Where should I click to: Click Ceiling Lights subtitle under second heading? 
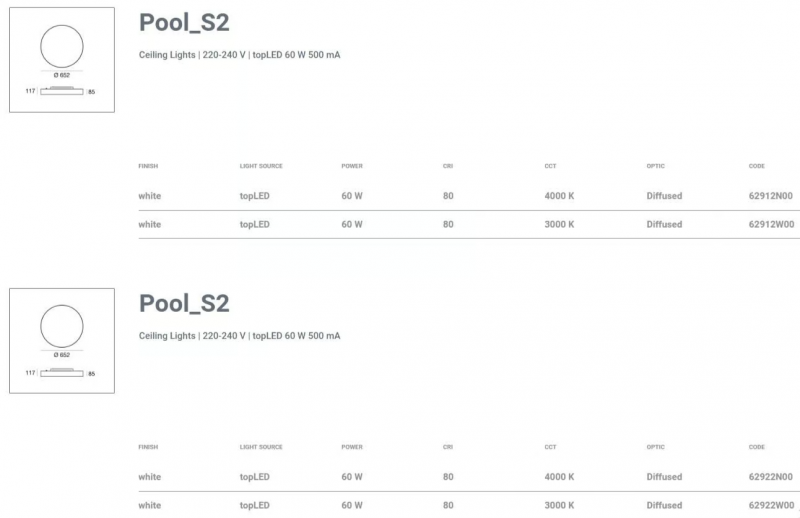pyautogui.click(x=239, y=336)
